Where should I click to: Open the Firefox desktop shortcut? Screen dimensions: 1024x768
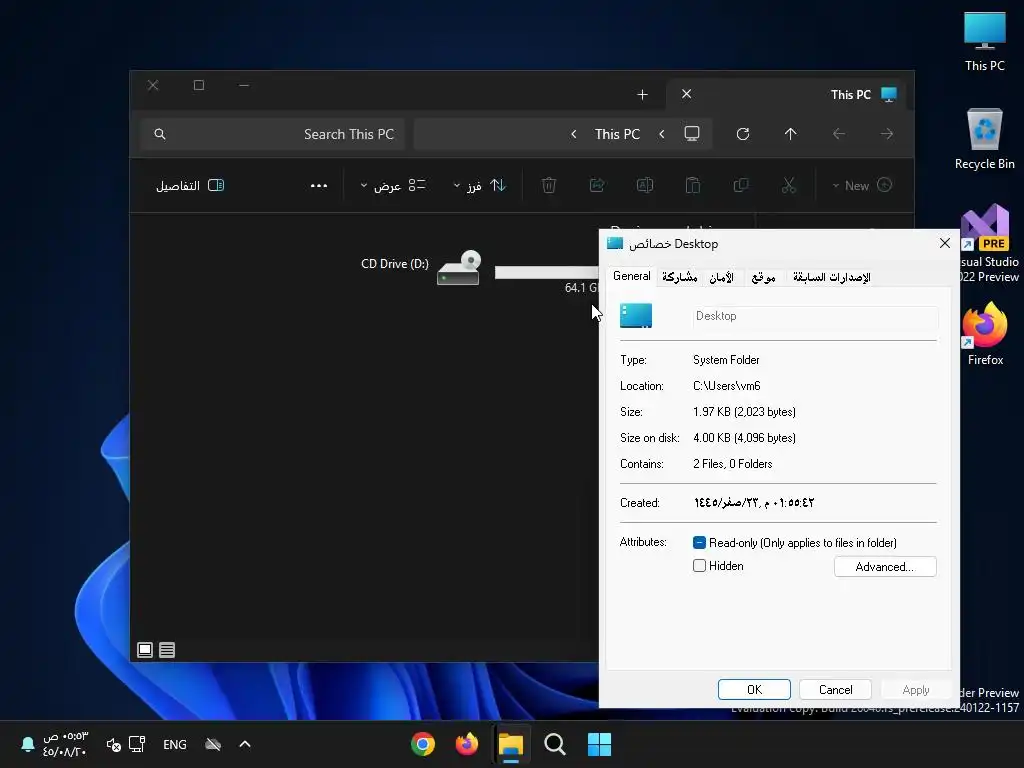[985, 334]
